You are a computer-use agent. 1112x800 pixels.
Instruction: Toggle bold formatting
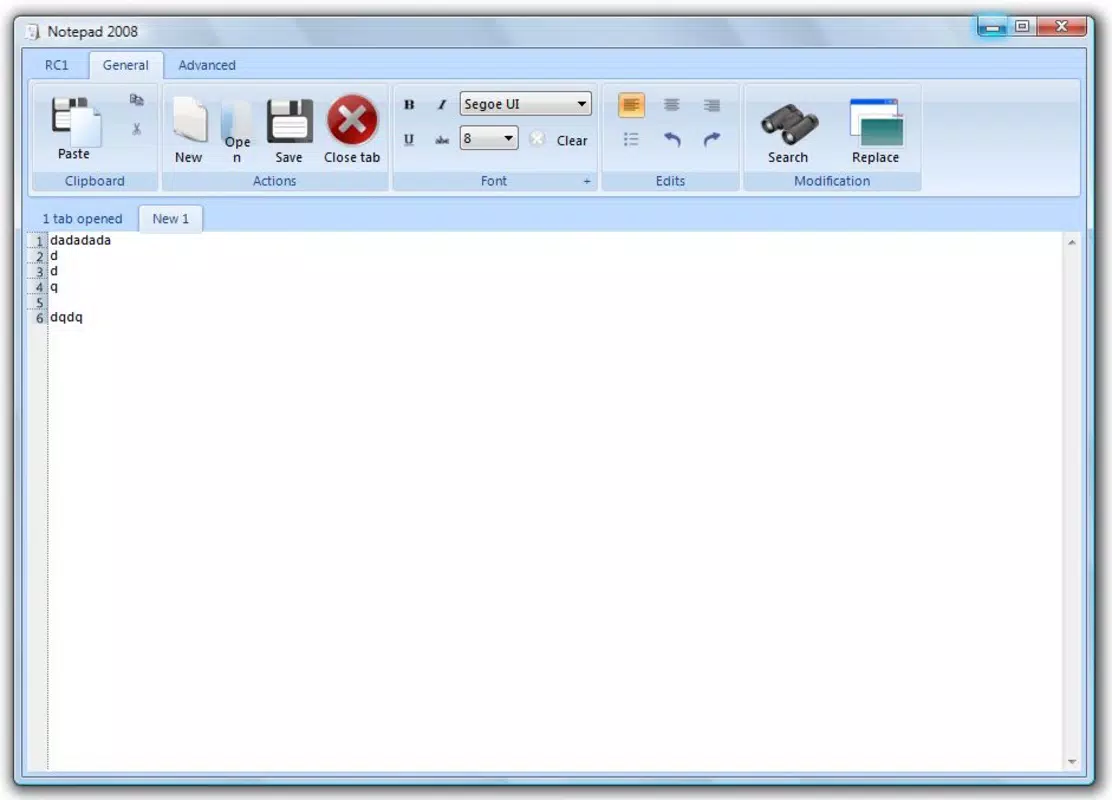pos(409,104)
